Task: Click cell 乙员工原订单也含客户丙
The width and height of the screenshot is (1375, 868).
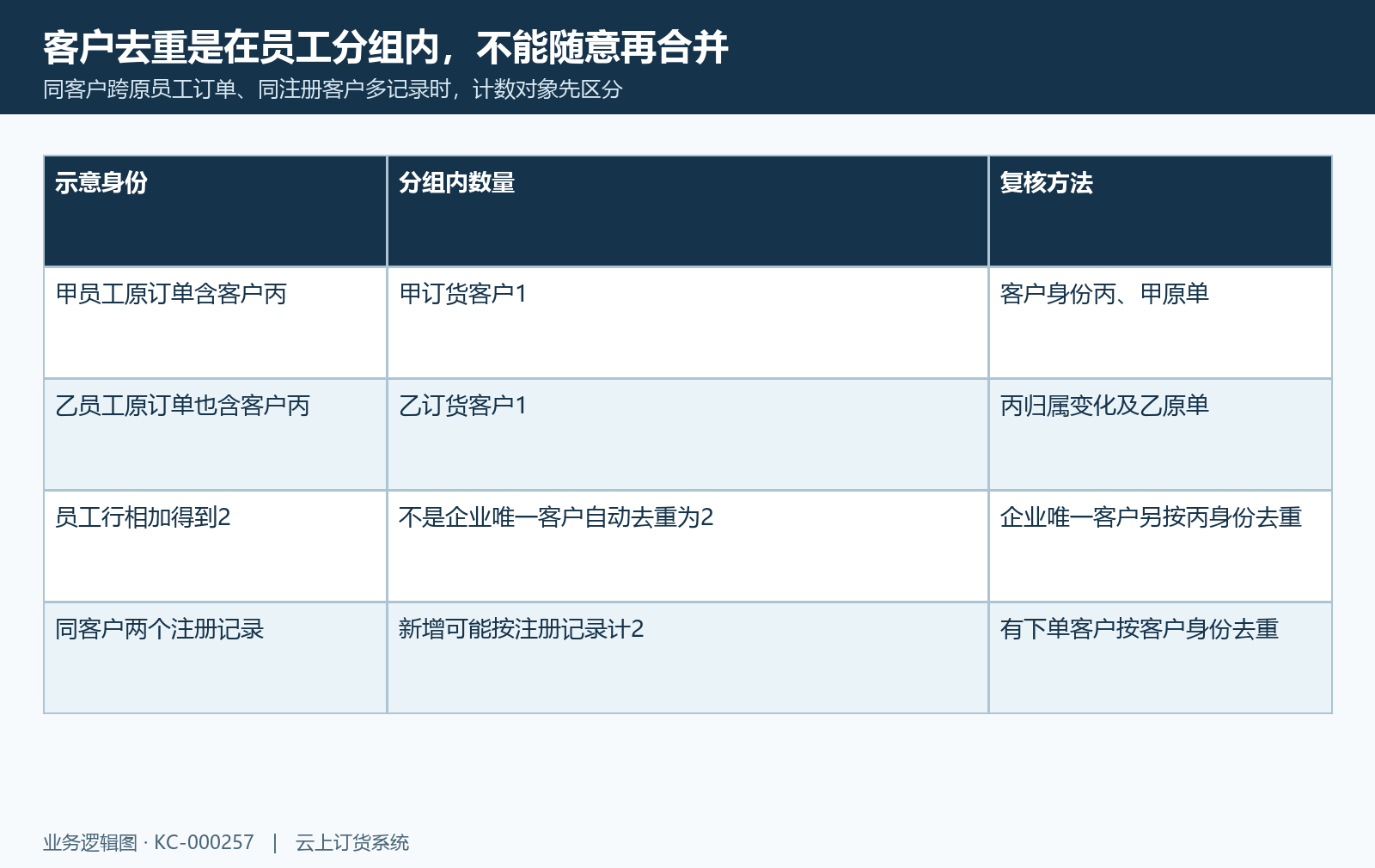Action: tap(216, 435)
